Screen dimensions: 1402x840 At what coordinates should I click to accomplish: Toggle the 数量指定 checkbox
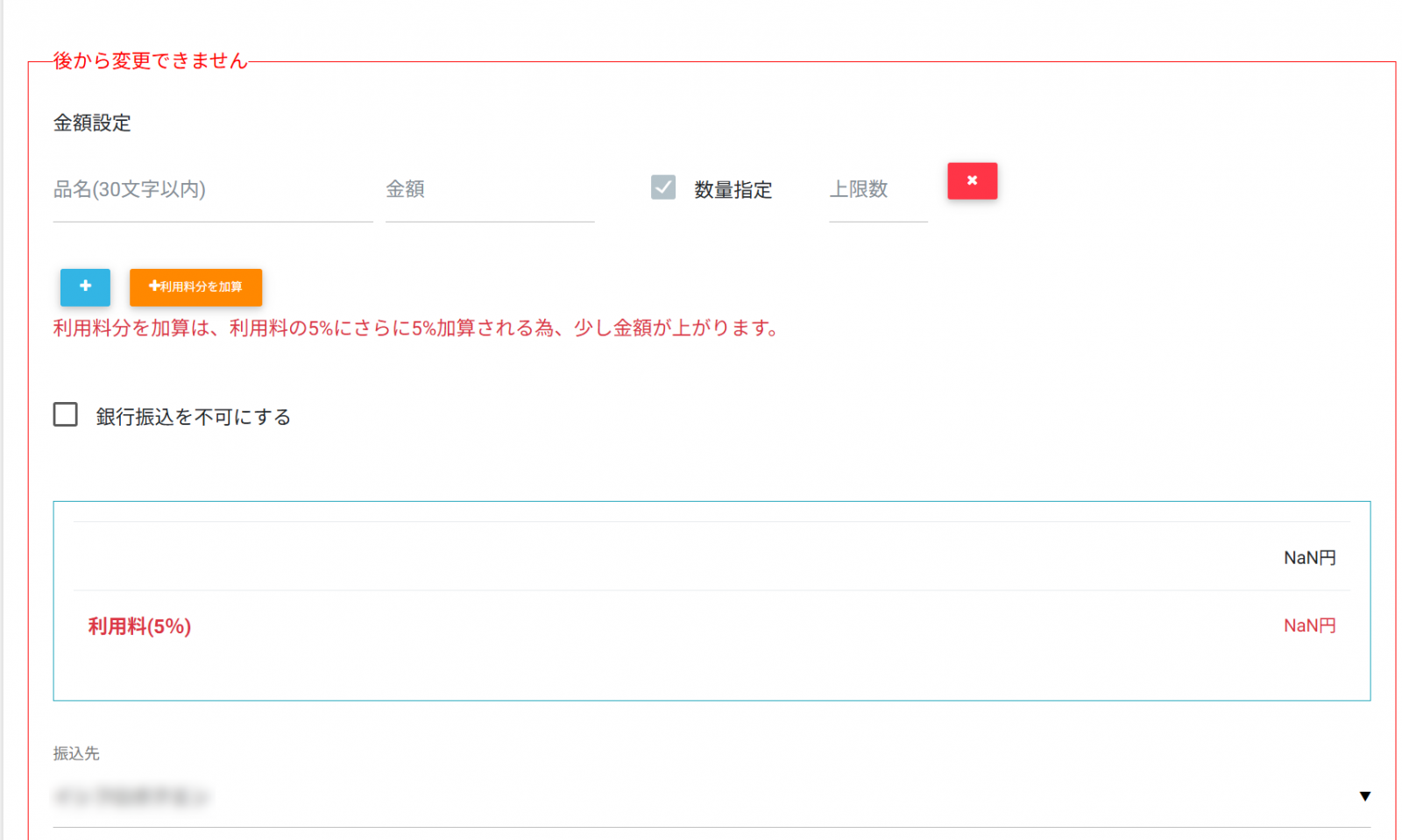(x=663, y=187)
